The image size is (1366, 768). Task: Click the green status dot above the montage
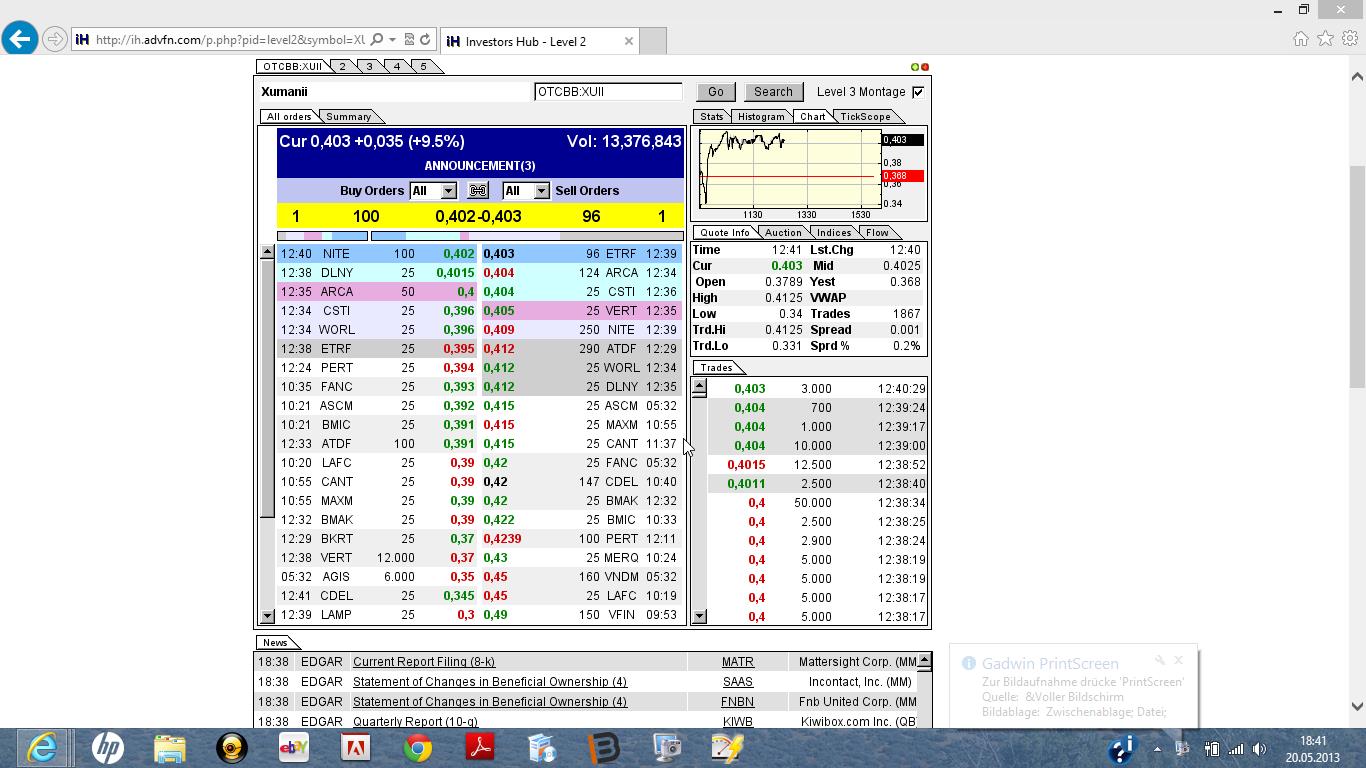pyautogui.click(x=915, y=66)
